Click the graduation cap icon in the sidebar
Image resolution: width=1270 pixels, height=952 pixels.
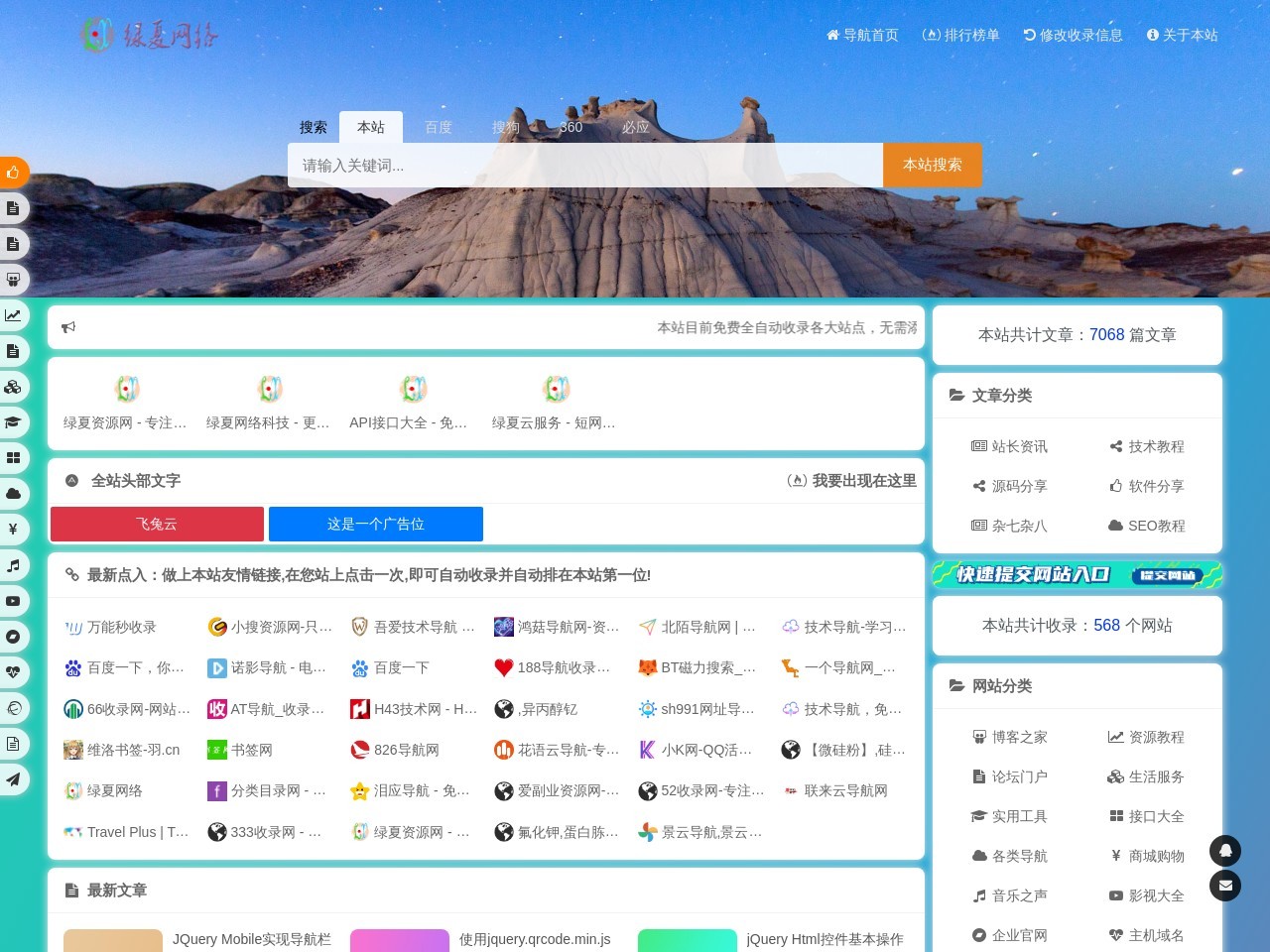[13, 422]
